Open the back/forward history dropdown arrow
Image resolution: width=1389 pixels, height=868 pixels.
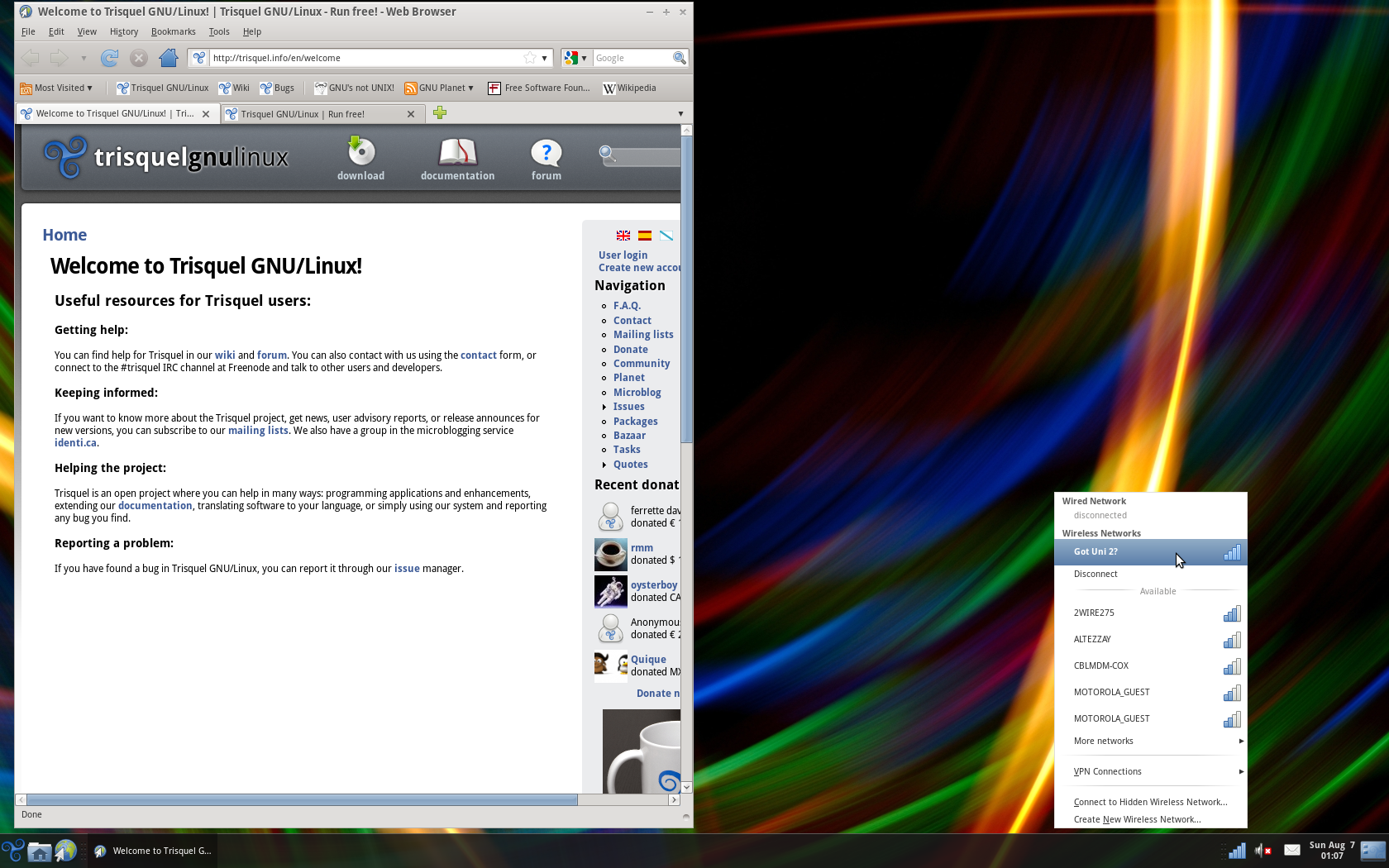(x=84, y=58)
